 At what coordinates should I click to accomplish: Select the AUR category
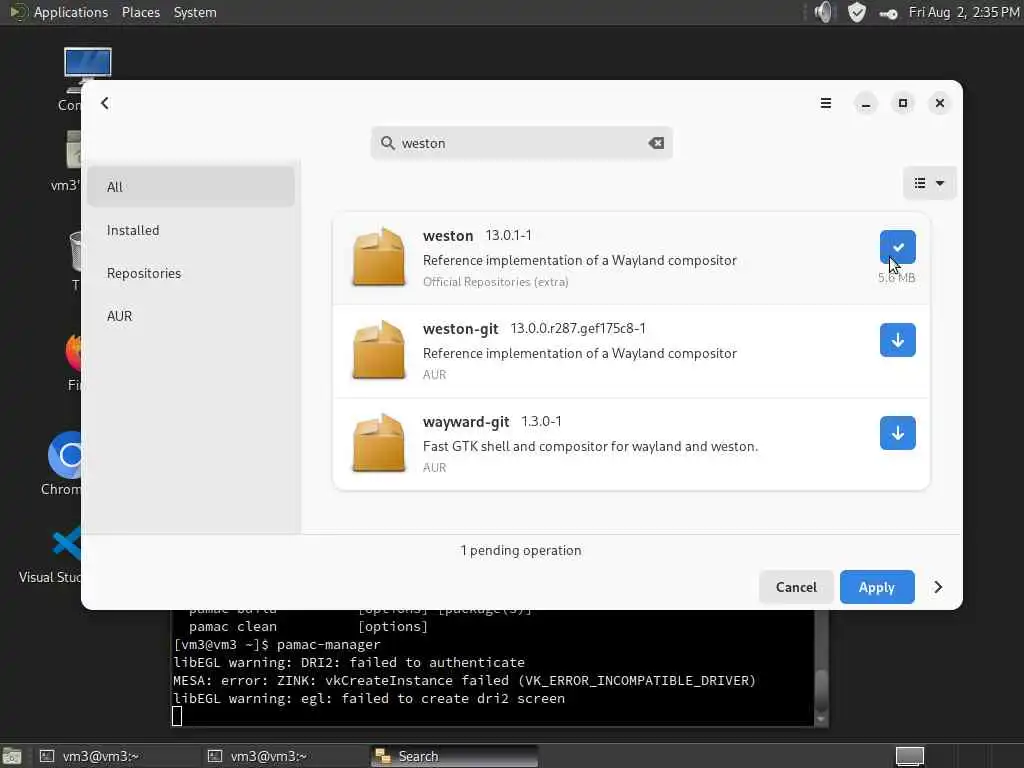191,316
